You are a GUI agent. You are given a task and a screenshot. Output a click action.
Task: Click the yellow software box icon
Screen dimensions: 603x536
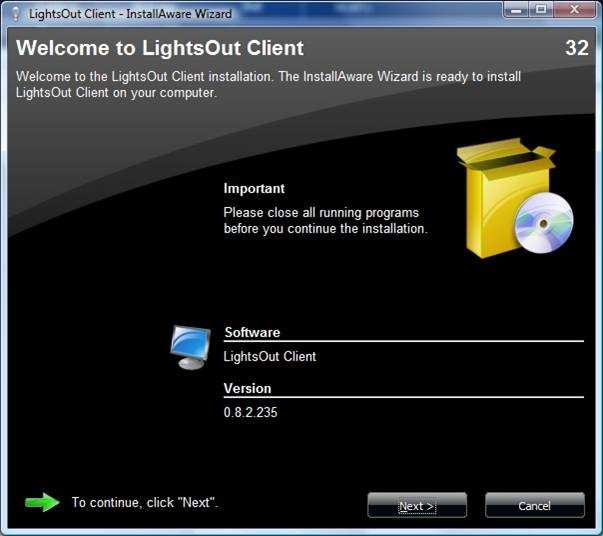[x=515, y=198]
